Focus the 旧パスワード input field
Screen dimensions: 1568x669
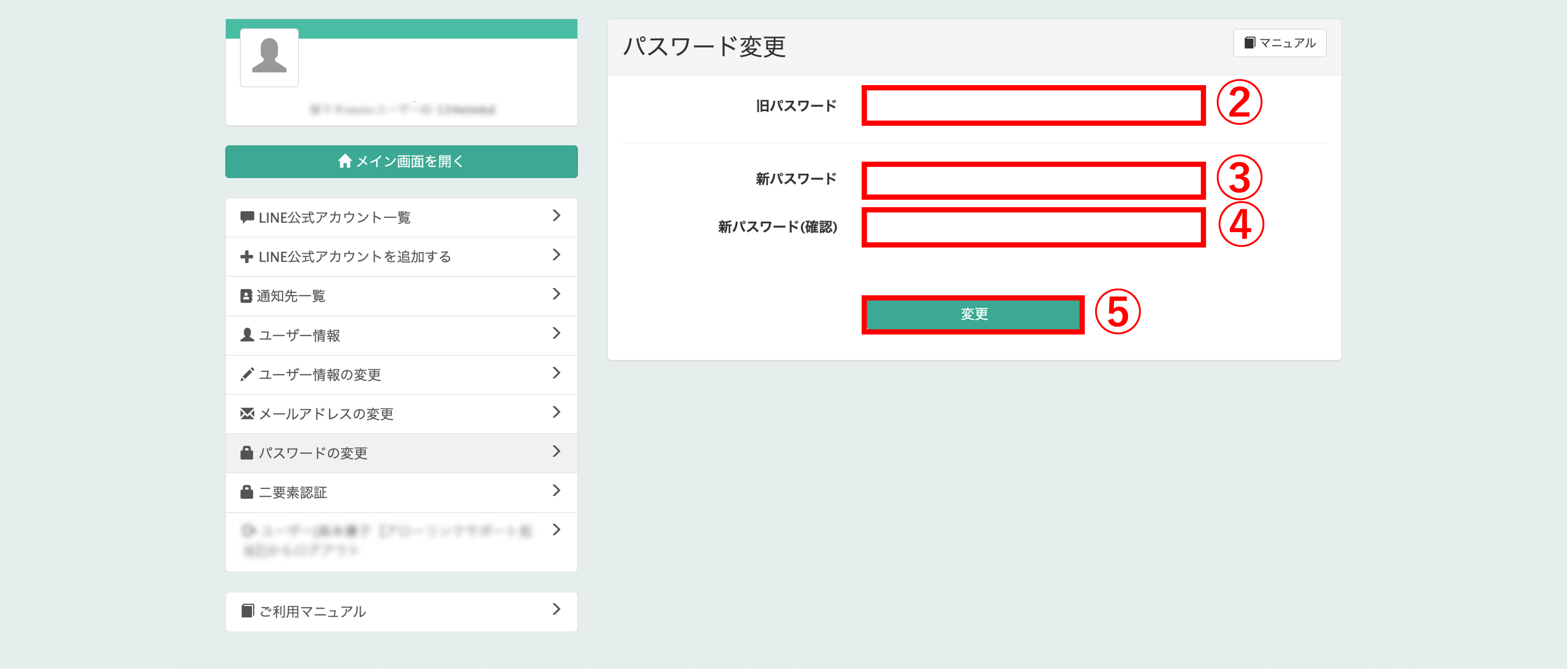point(1033,106)
